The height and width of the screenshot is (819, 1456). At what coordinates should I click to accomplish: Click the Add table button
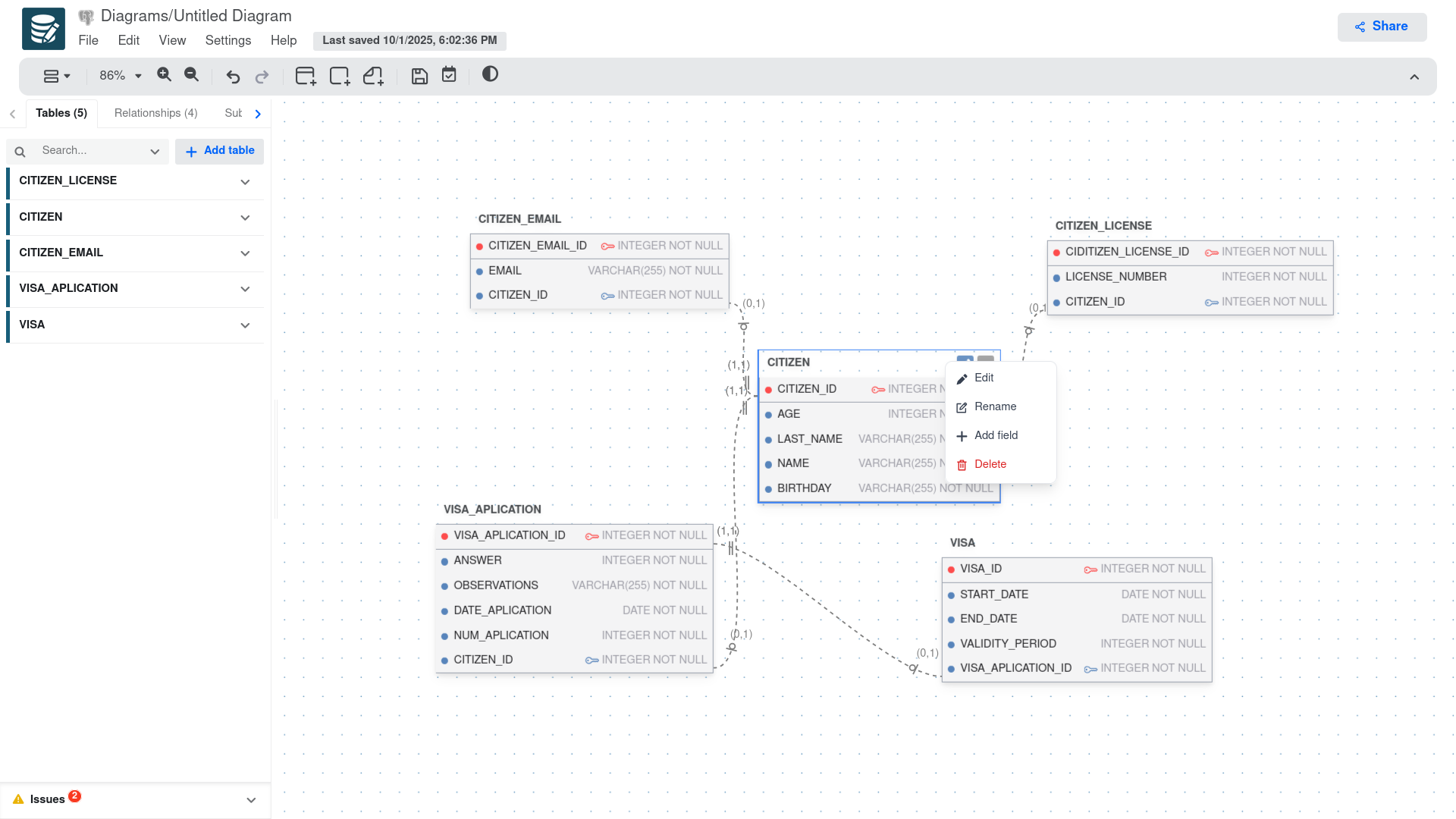(x=220, y=151)
